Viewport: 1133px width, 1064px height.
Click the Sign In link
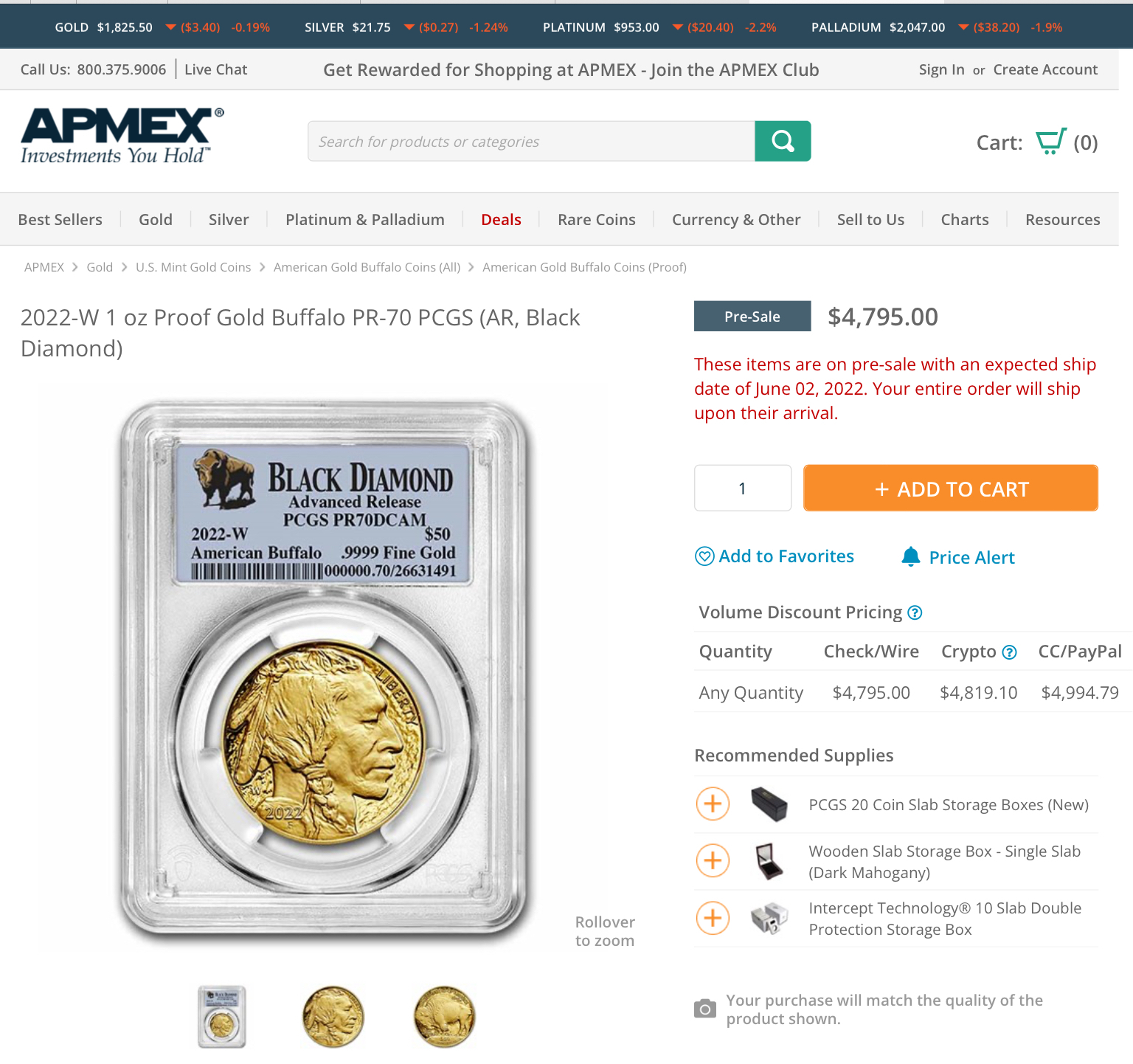point(941,69)
